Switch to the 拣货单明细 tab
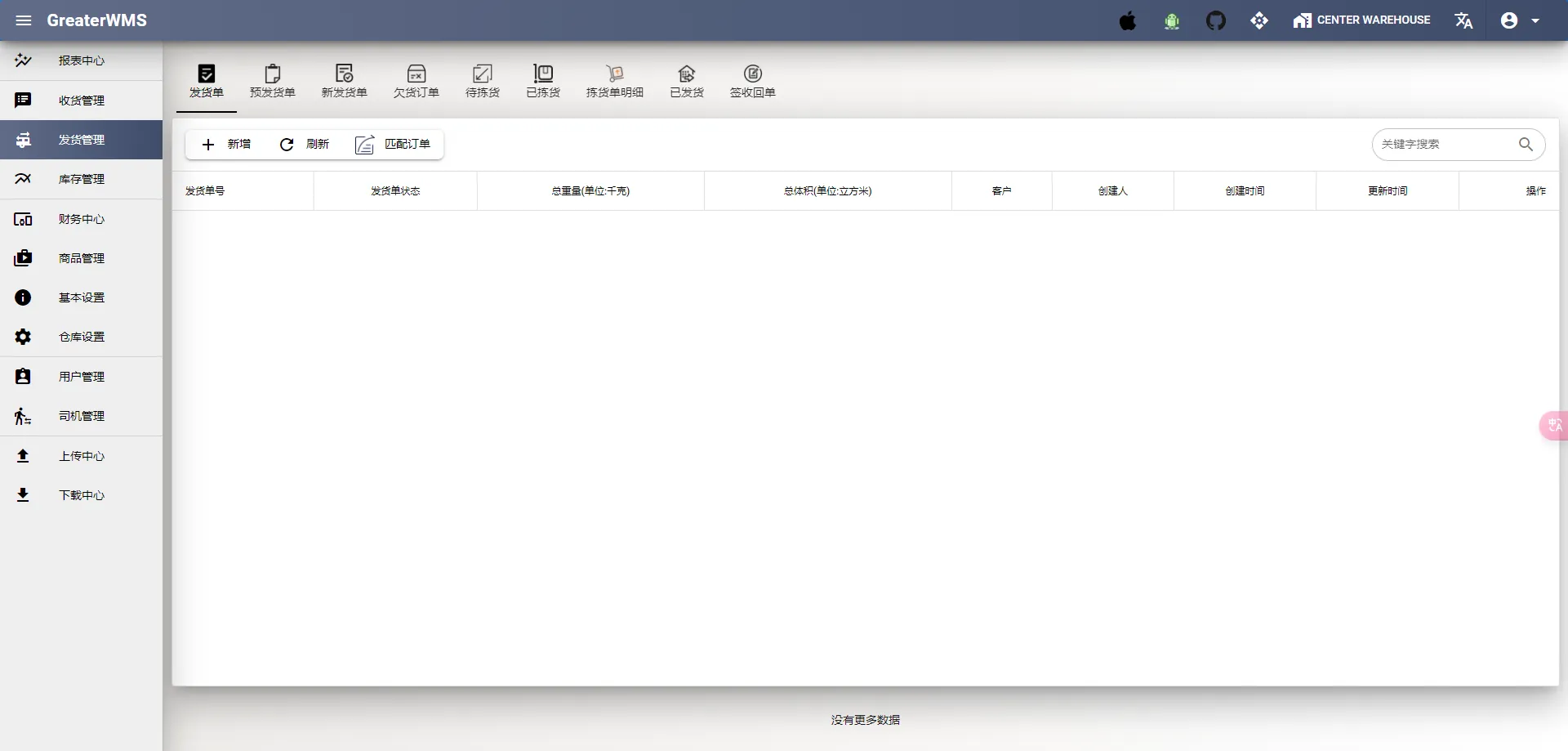This screenshot has width=1568, height=751. 615,82
